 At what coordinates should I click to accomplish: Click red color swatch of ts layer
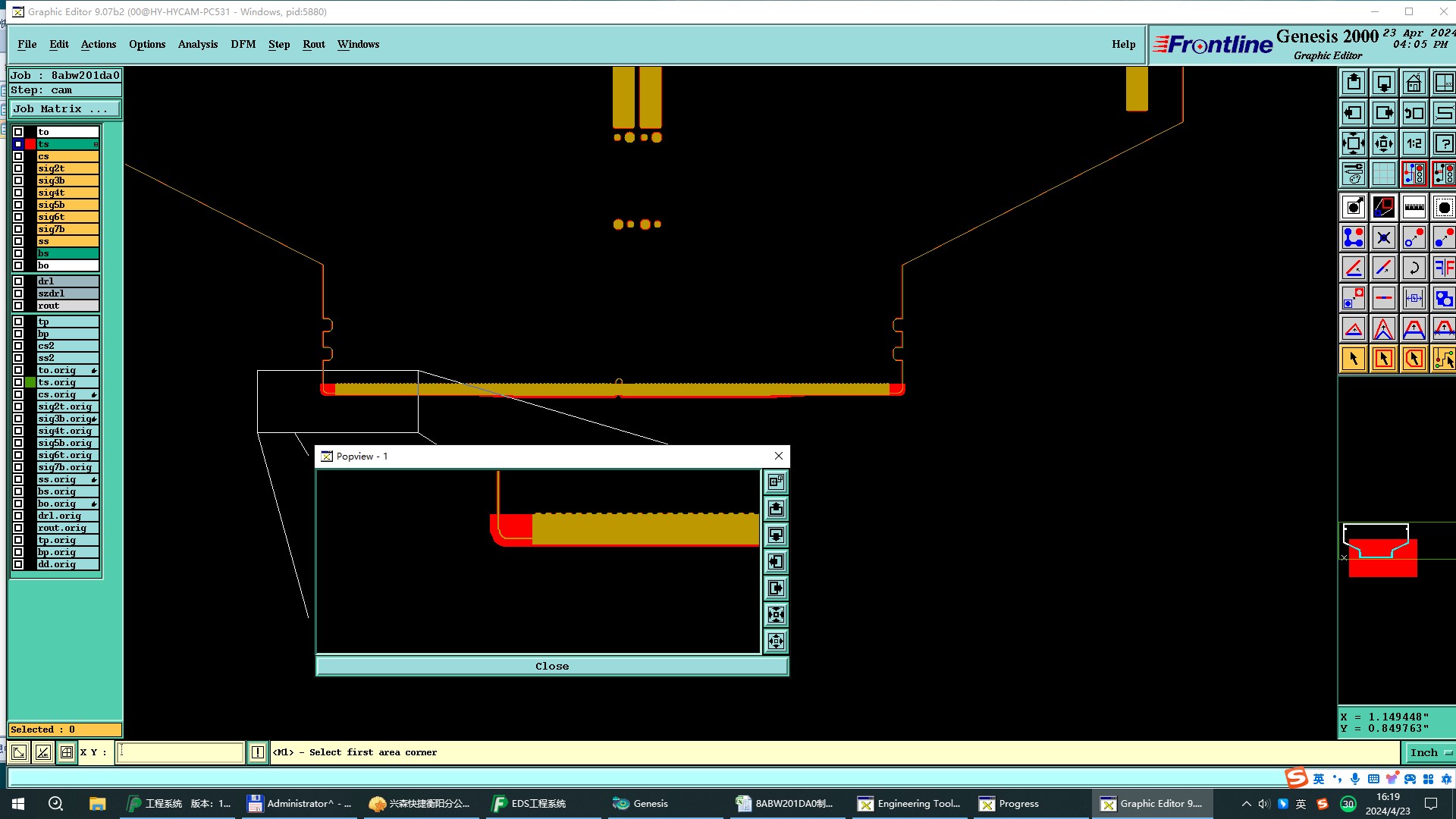pos(30,144)
